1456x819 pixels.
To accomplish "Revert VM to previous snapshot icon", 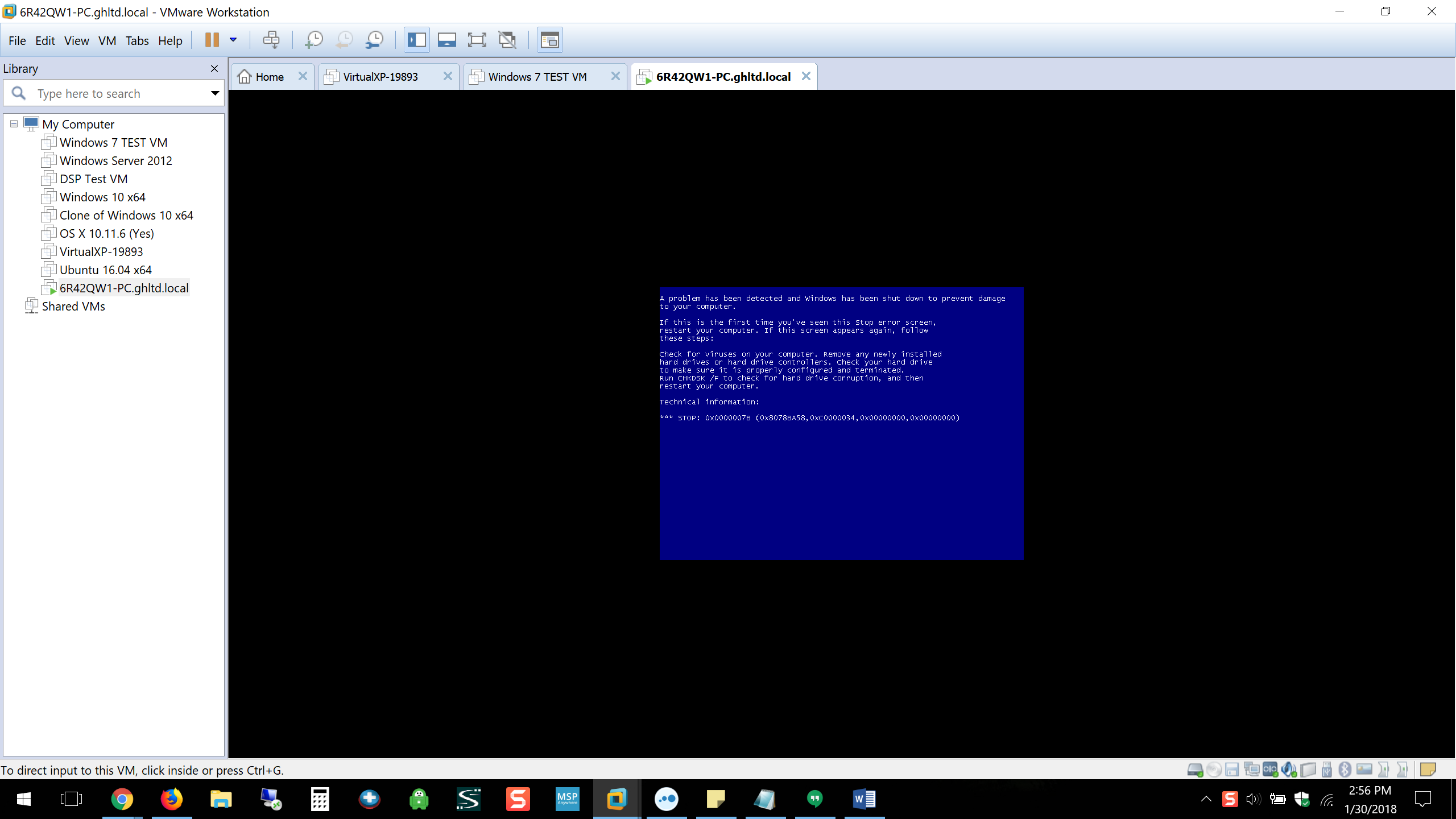I will [x=344, y=40].
